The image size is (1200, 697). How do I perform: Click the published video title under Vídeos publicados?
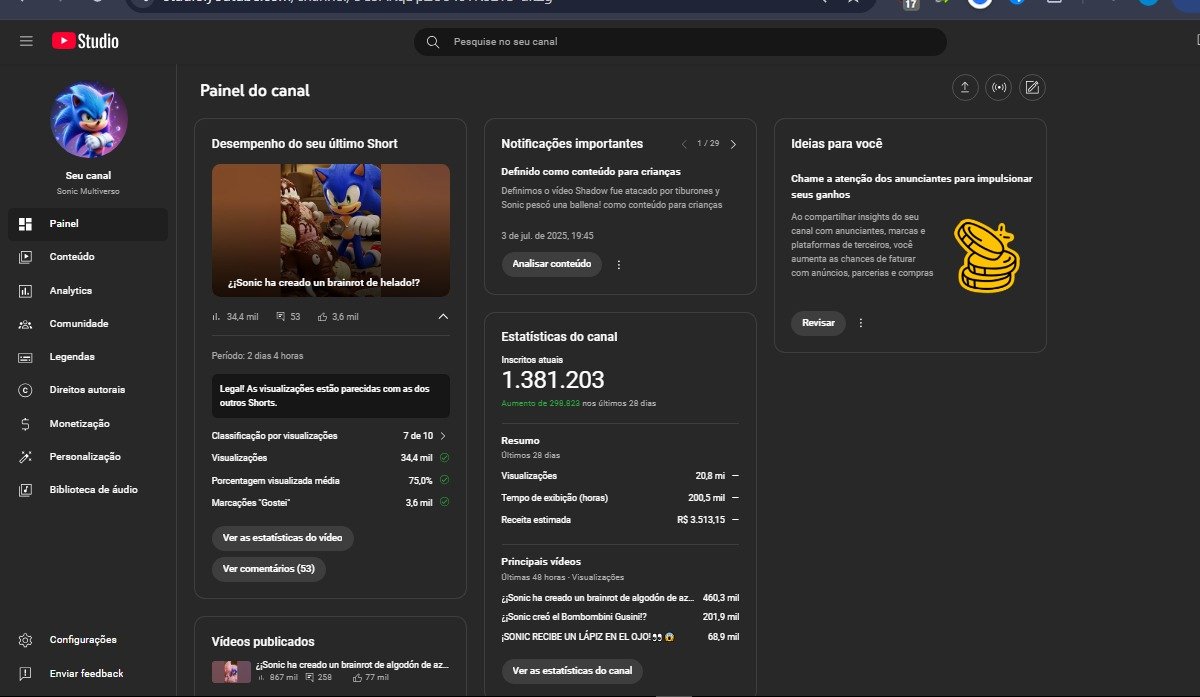tap(353, 665)
